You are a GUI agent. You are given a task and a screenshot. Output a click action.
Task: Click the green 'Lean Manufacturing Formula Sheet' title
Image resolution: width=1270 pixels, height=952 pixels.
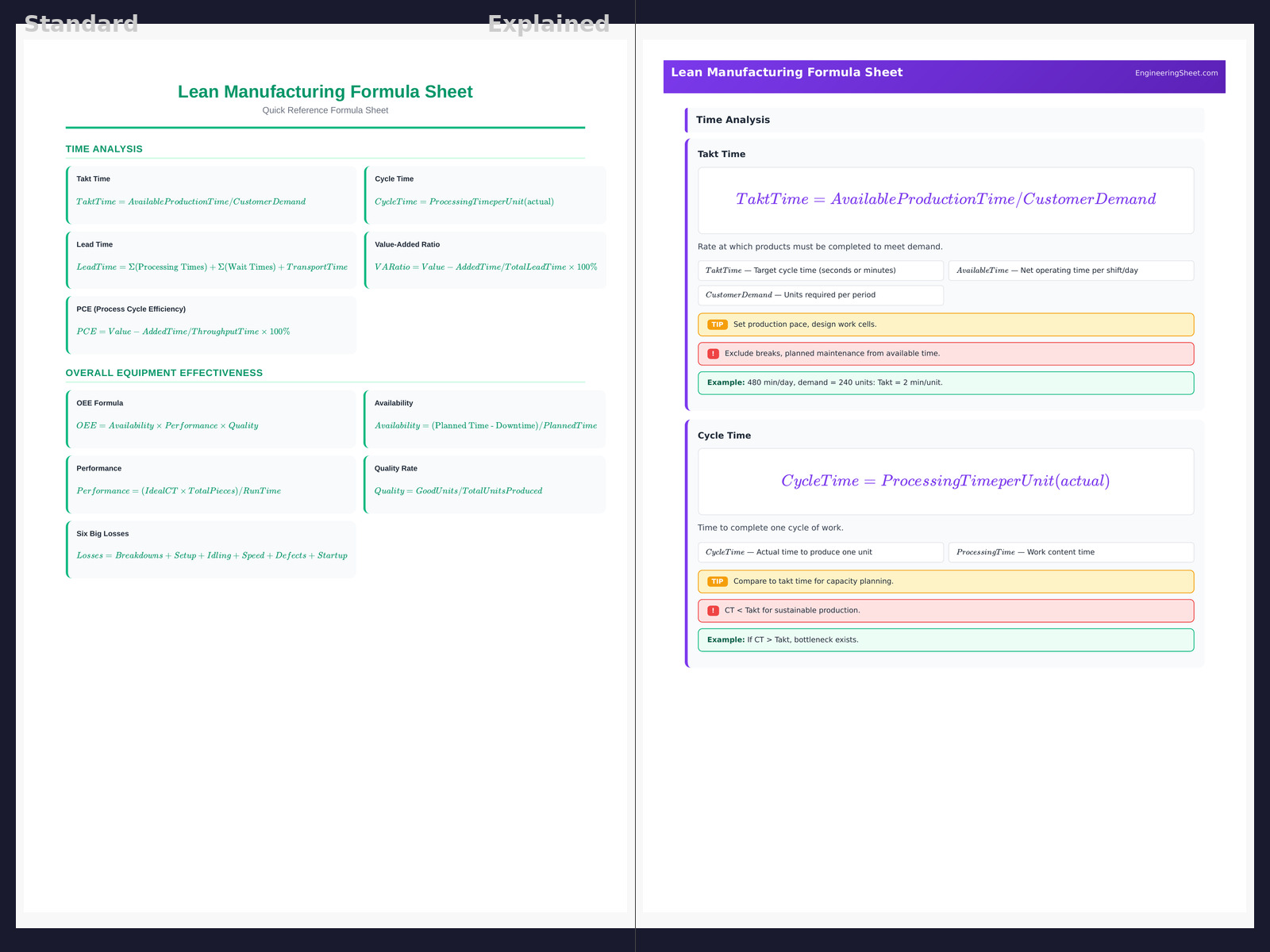pos(325,92)
